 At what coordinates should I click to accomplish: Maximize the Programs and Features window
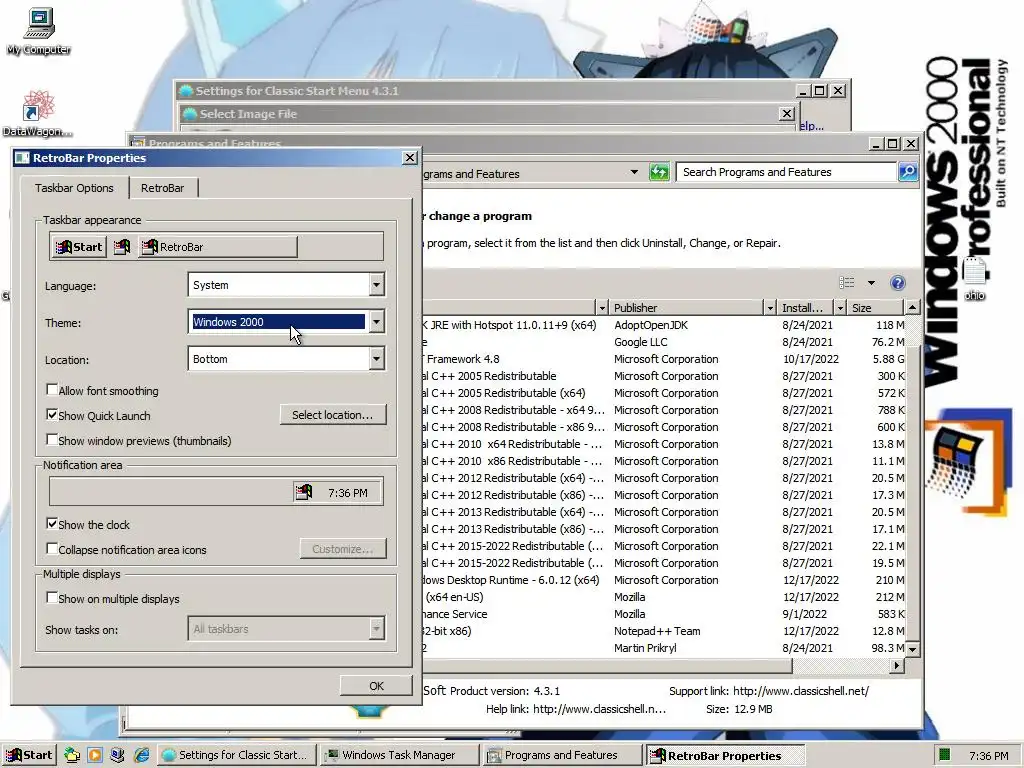(892, 144)
